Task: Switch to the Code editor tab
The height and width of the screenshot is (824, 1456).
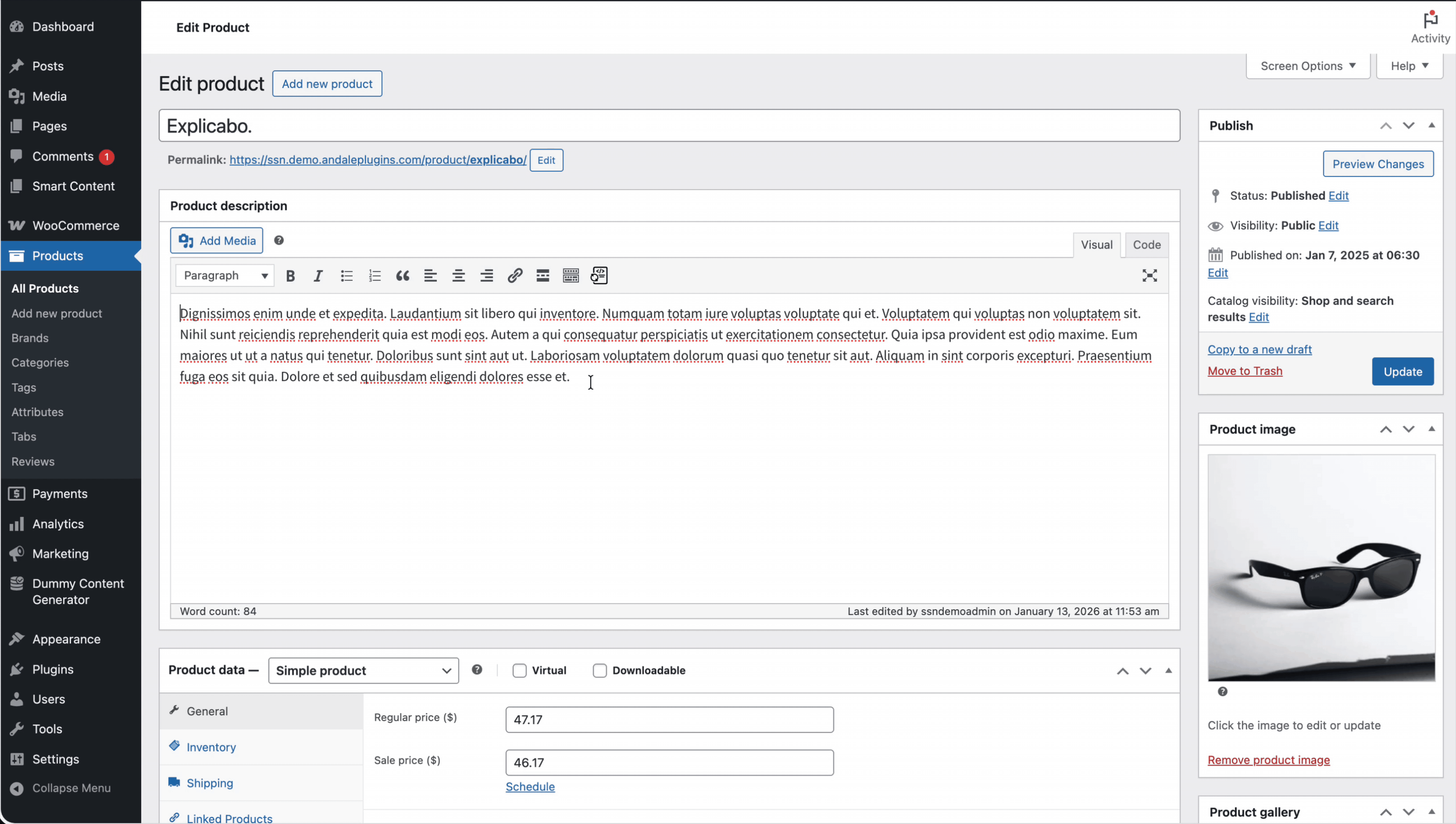Action: click(1146, 245)
